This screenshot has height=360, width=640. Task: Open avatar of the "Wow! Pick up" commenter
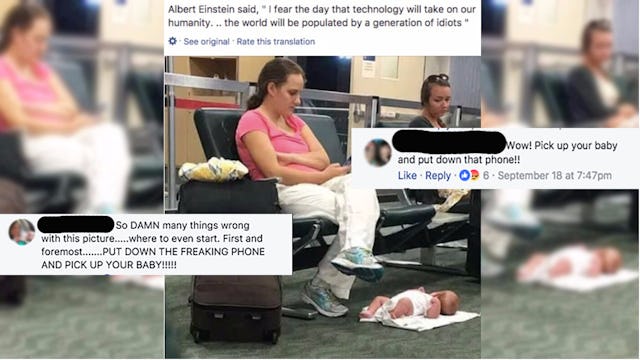tap(378, 152)
